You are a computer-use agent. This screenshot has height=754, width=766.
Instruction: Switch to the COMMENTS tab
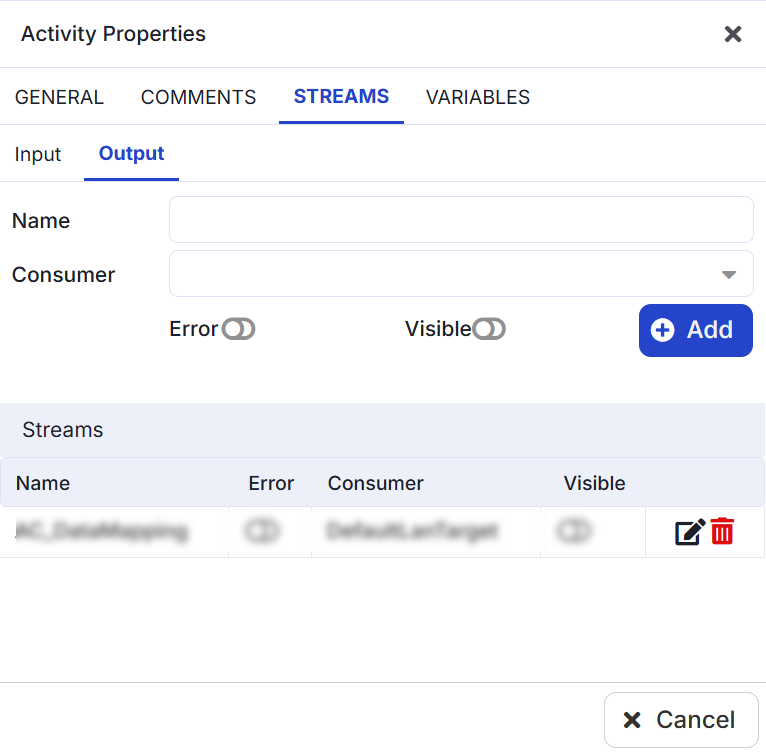click(x=198, y=97)
